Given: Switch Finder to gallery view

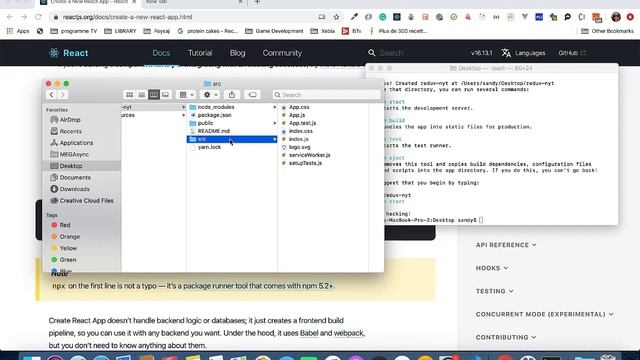Looking at the screenshot, I should click(x=165, y=95).
